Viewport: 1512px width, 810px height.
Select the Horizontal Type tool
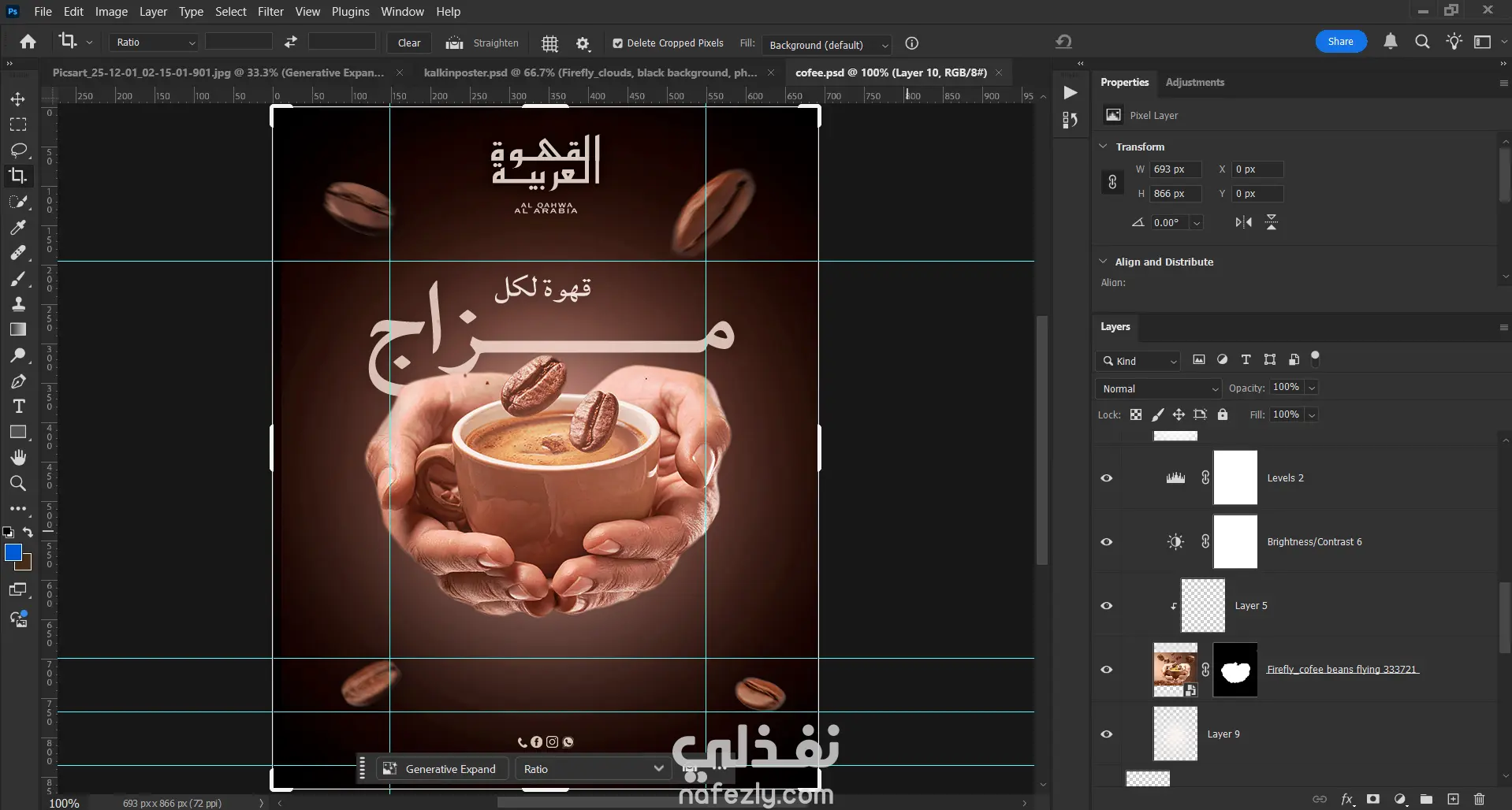(x=17, y=407)
